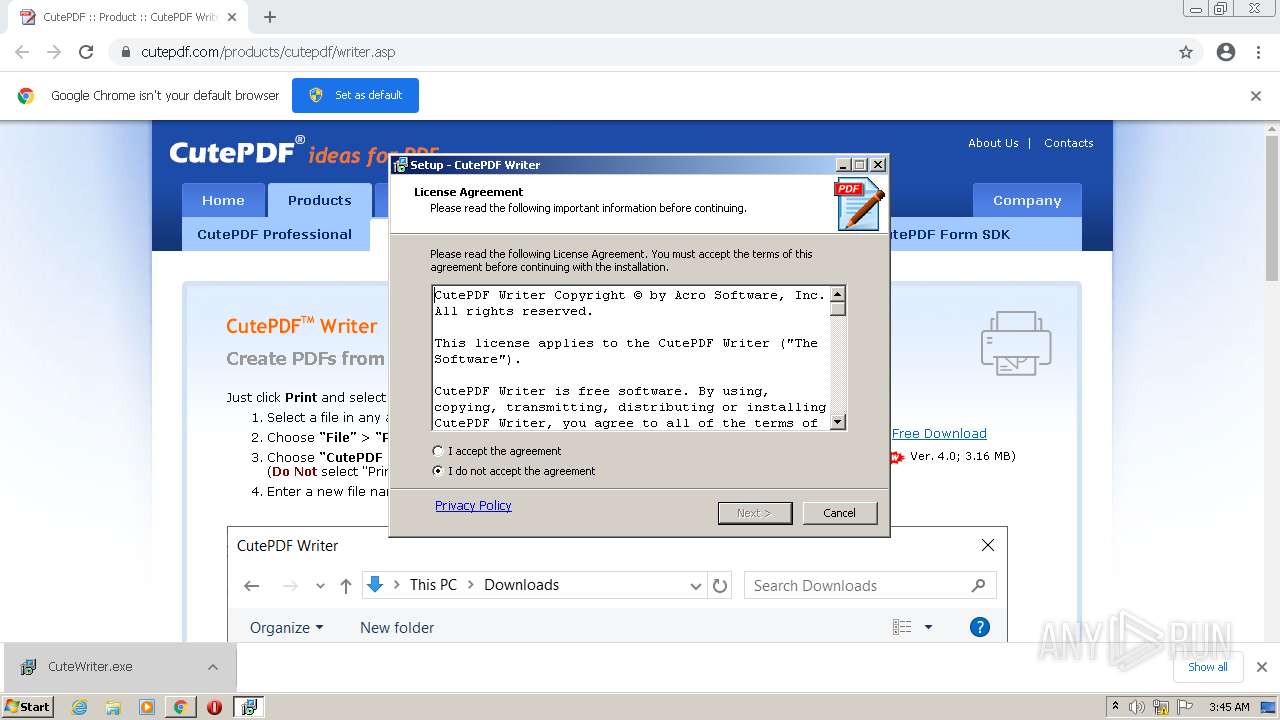Click the Downloads breadcrumb in file dialog
1280x720 pixels.
[x=521, y=585]
